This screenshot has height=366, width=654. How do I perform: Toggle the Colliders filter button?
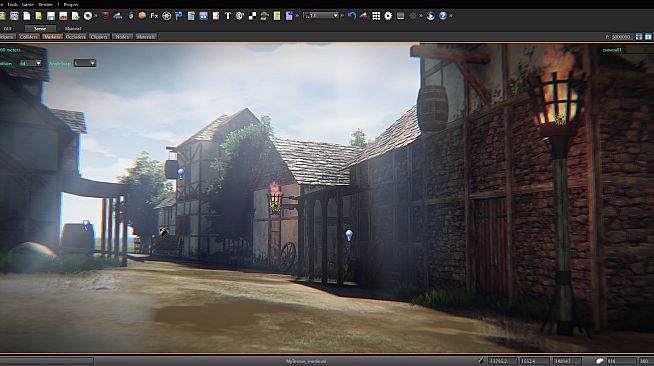point(29,37)
